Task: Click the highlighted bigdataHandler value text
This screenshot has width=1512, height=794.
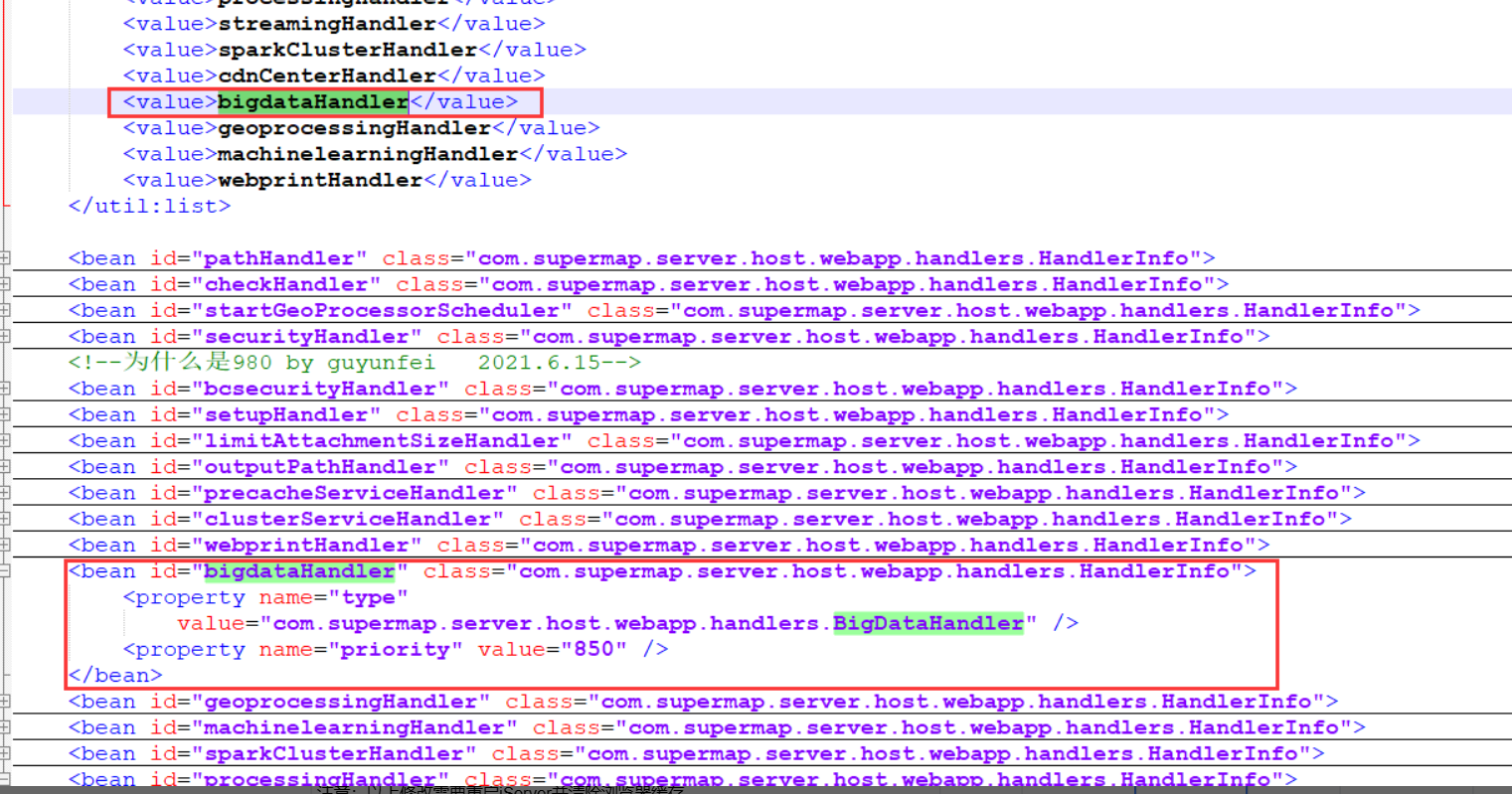Action: pos(312,101)
